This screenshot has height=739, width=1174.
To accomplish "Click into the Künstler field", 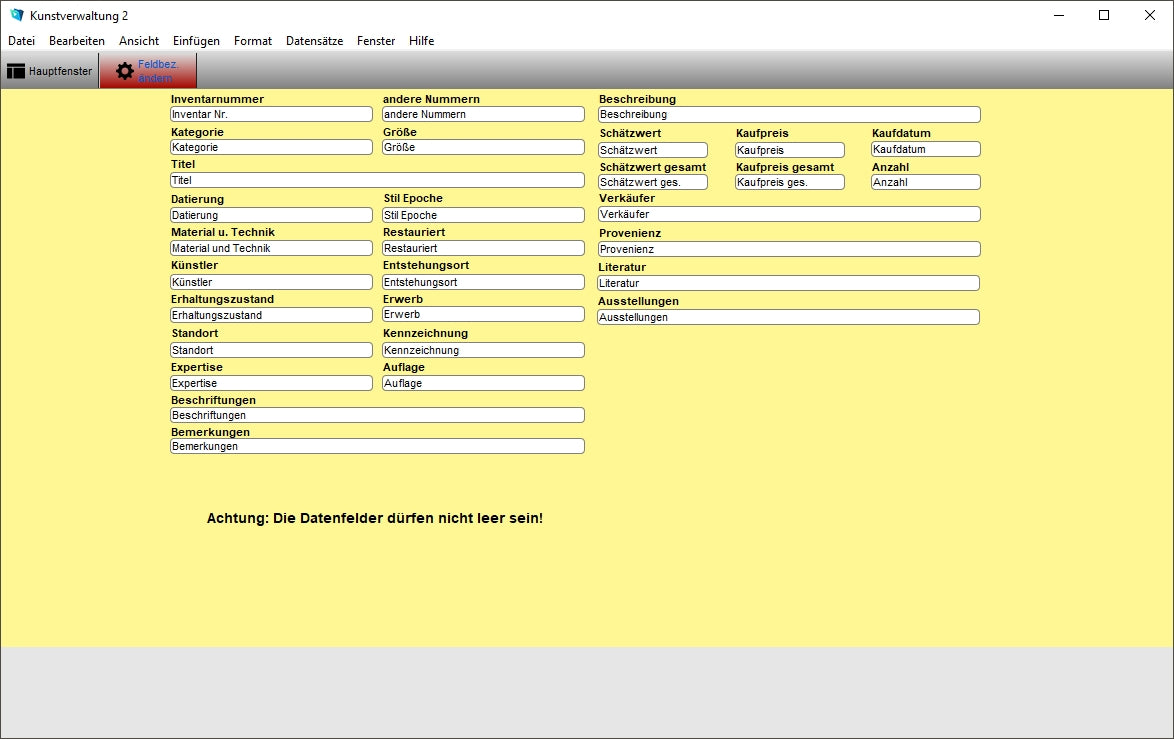I will point(271,283).
